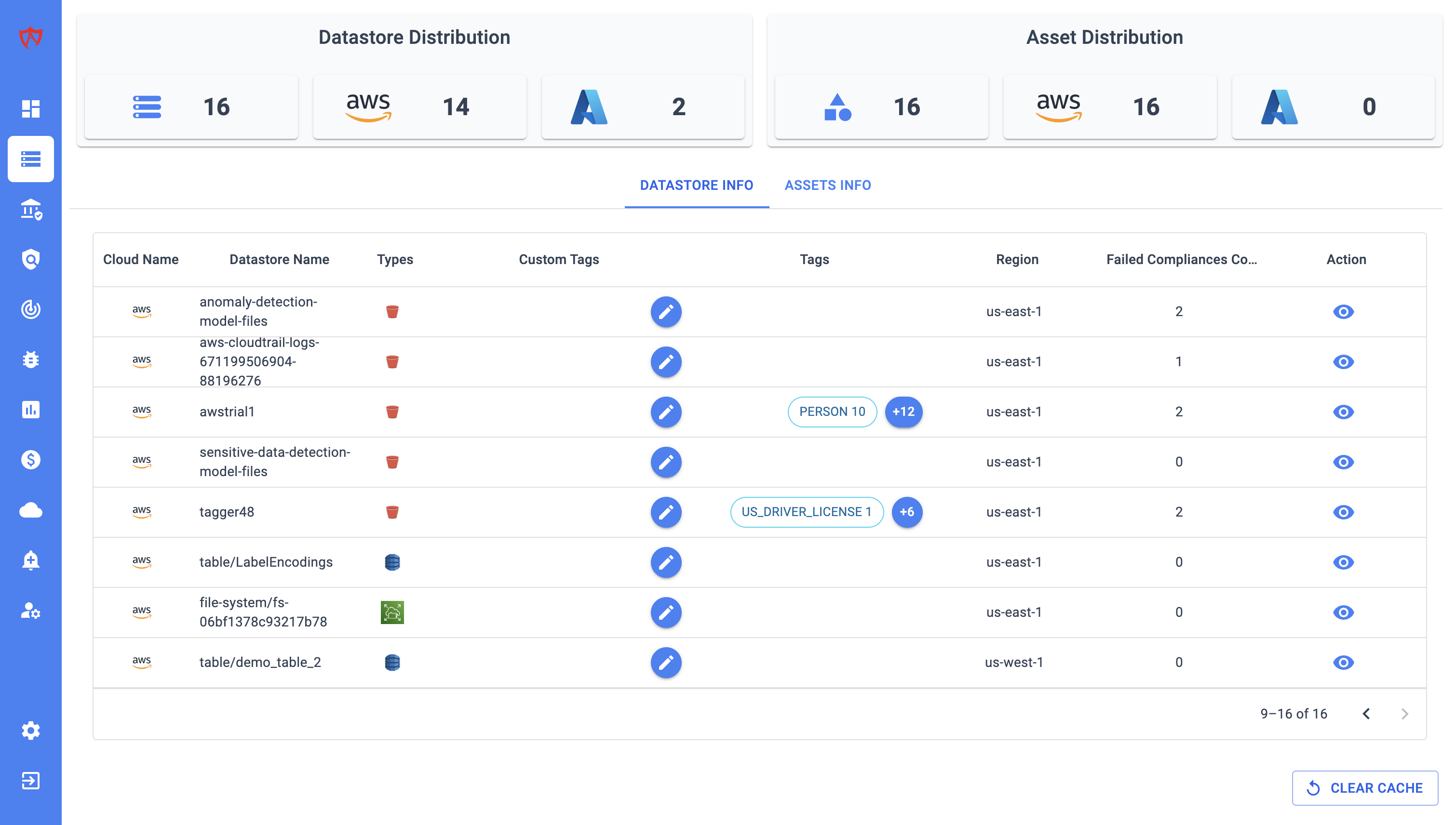Open the Dashboard panel from the sidebar
This screenshot has width=1456, height=825.
click(31, 109)
